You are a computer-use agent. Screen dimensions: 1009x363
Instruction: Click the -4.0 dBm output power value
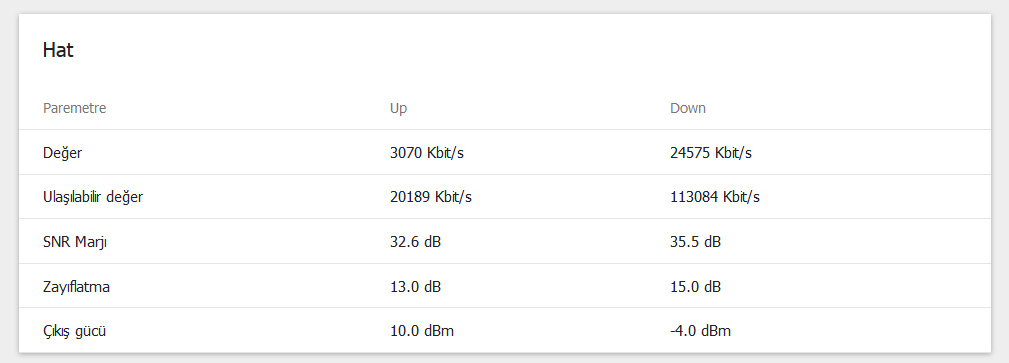pos(701,331)
